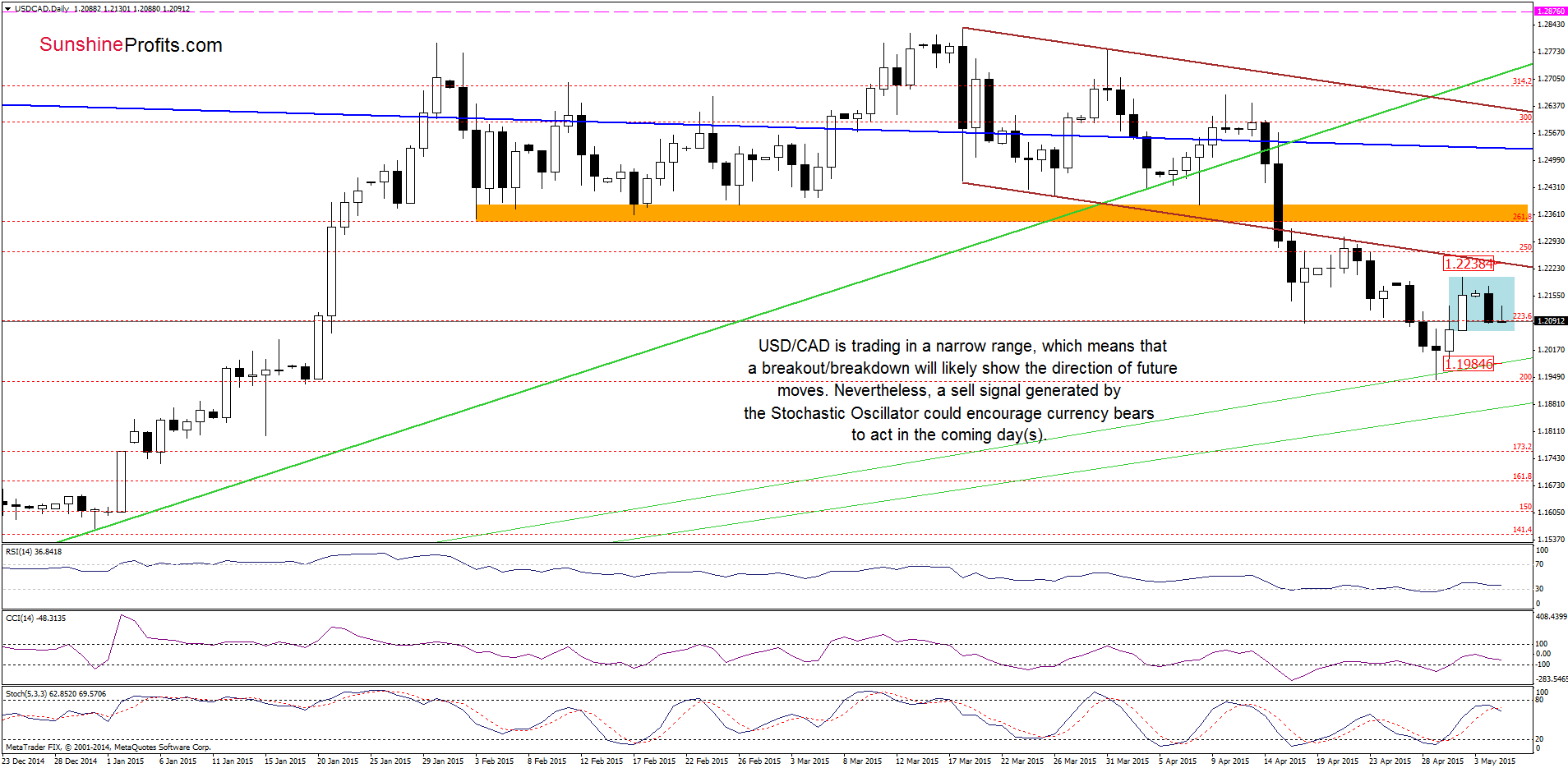Click the 28 Apr 2015 date label
Viewport: 1568px width, 768px height.
point(1442,761)
